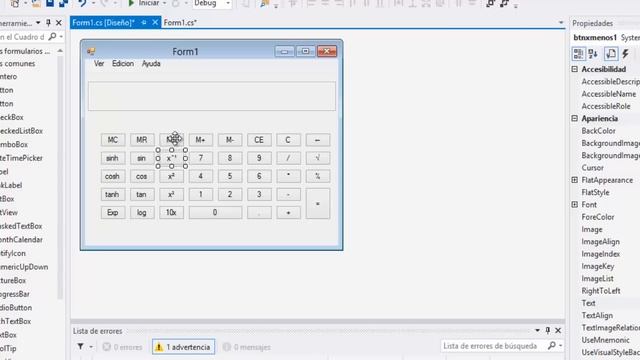The height and width of the screenshot is (360, 640).
Task: Collapse the Accesibilidad category
Action: point(575,69)
